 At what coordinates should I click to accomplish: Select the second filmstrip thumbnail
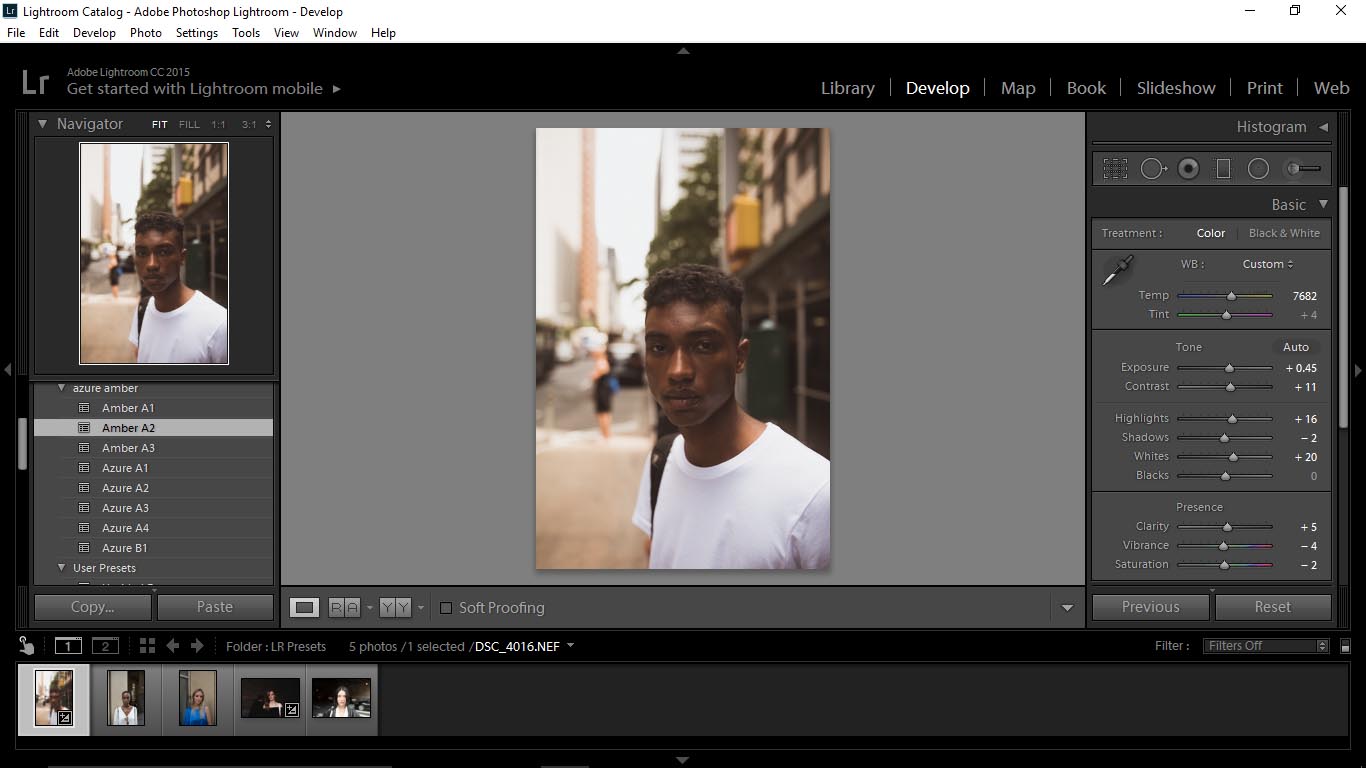pos(126,698)
